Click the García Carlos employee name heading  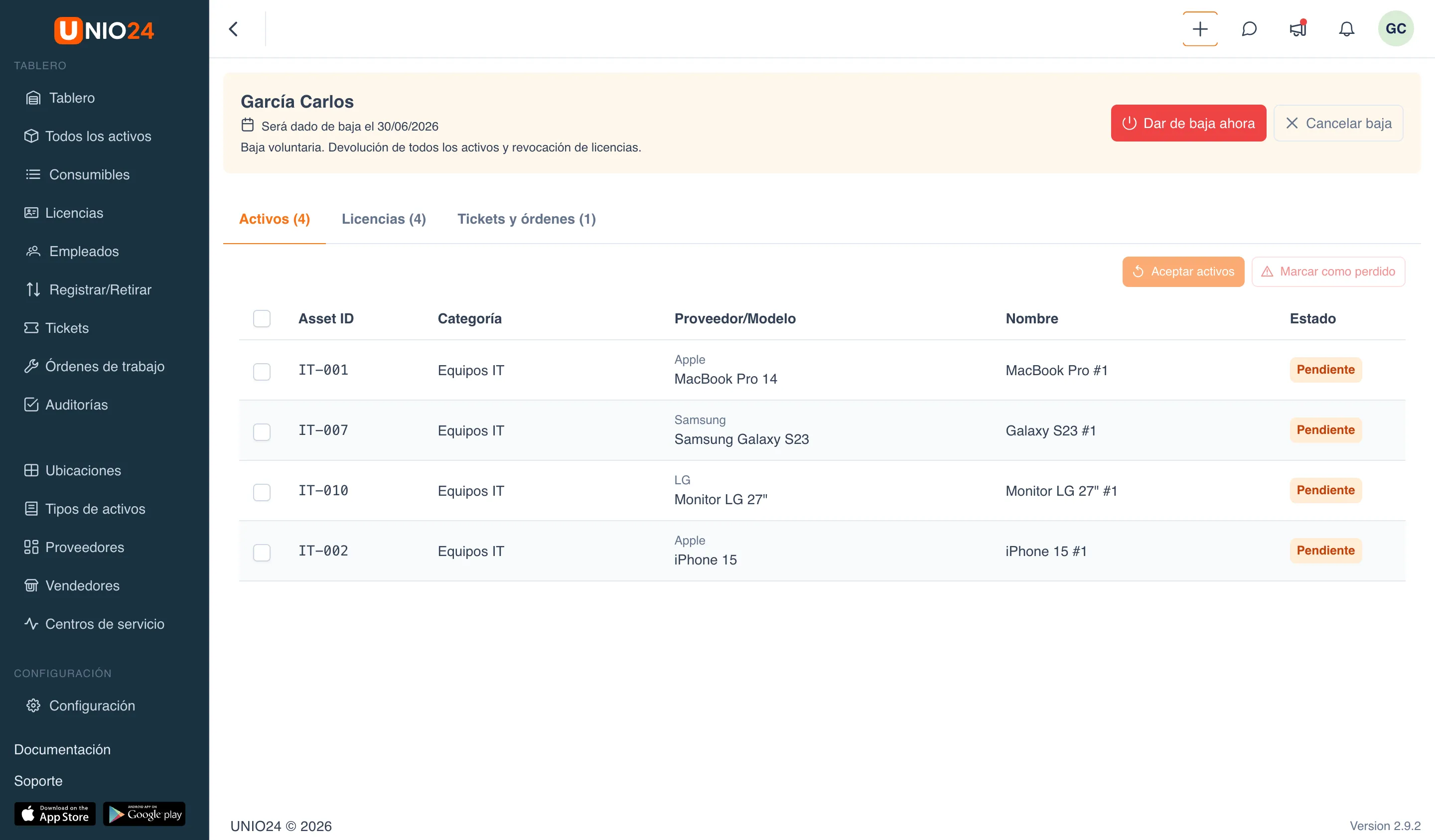297,101
